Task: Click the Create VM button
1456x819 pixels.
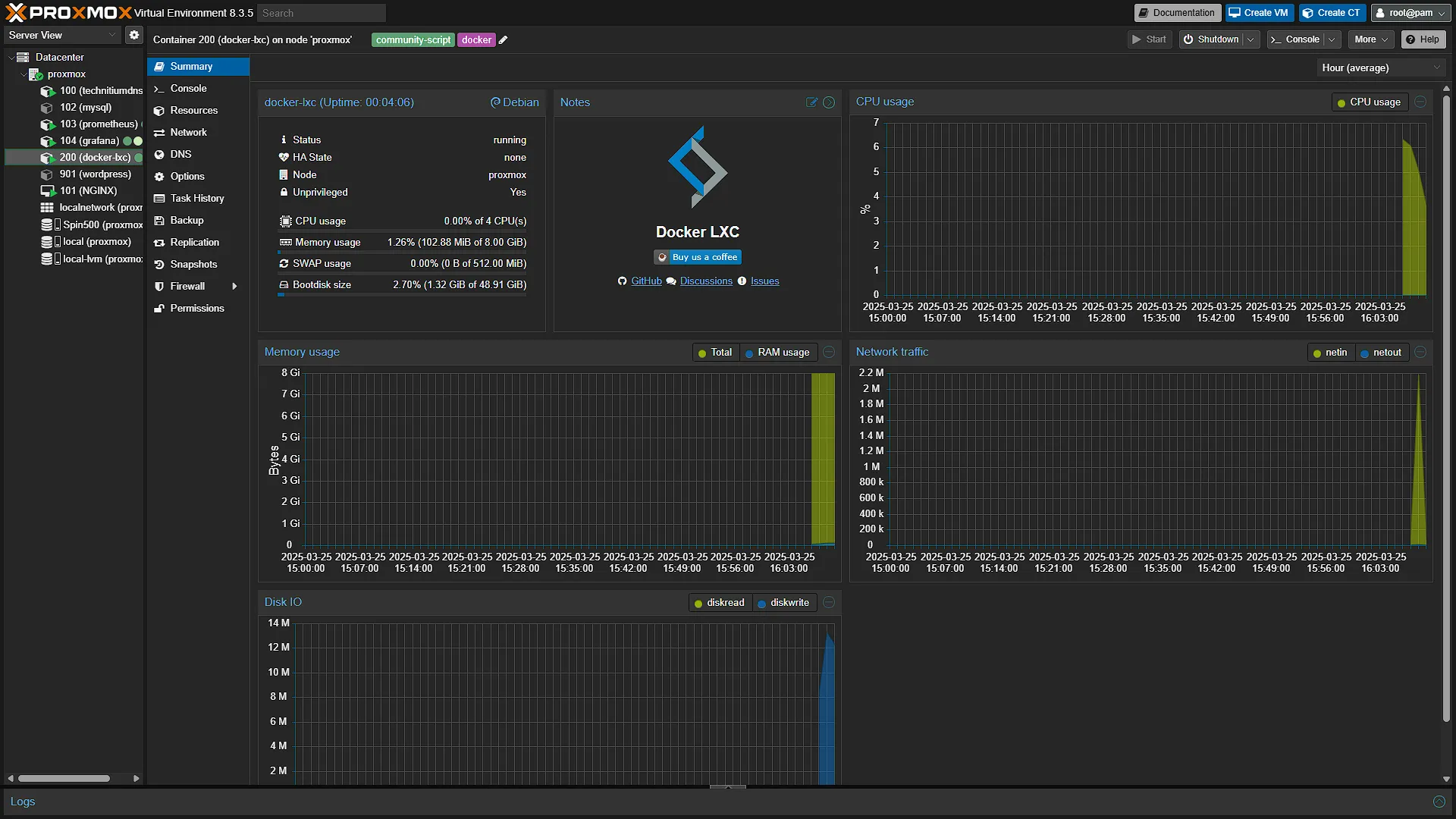Action: click(1259, 13)
